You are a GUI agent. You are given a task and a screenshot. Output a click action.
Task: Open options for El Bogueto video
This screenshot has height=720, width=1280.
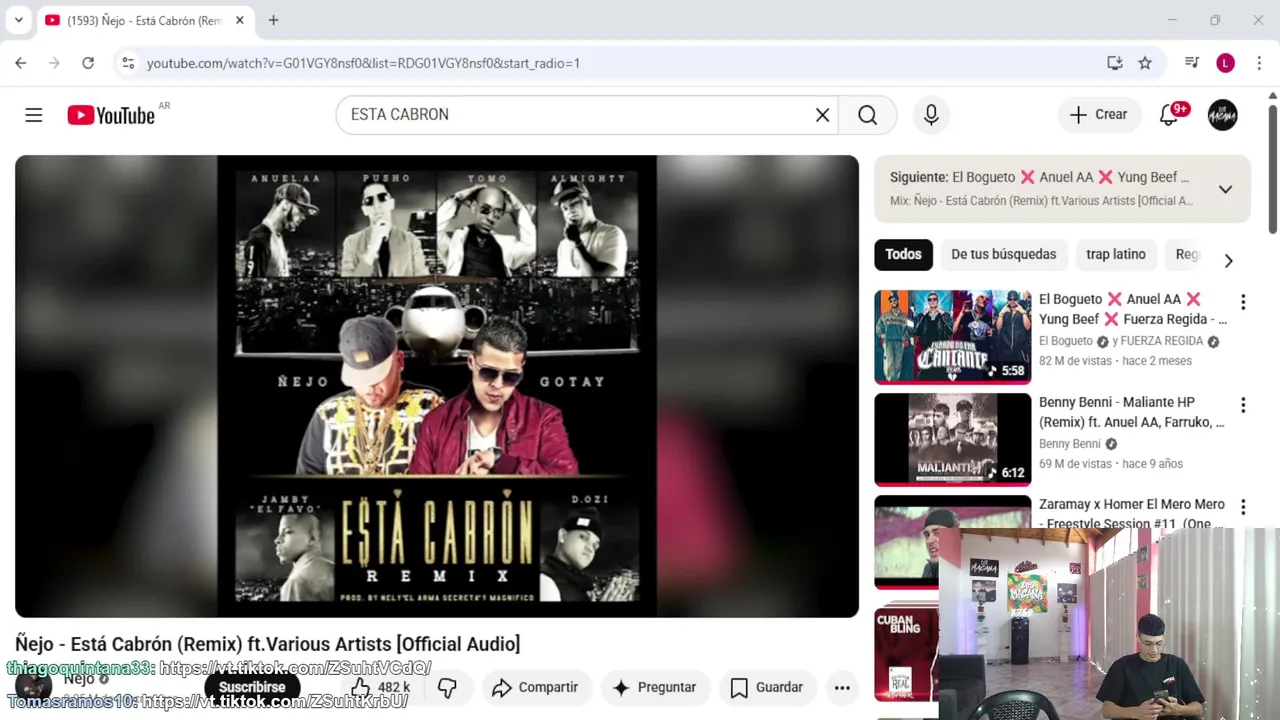click(x=1243, y=302)
